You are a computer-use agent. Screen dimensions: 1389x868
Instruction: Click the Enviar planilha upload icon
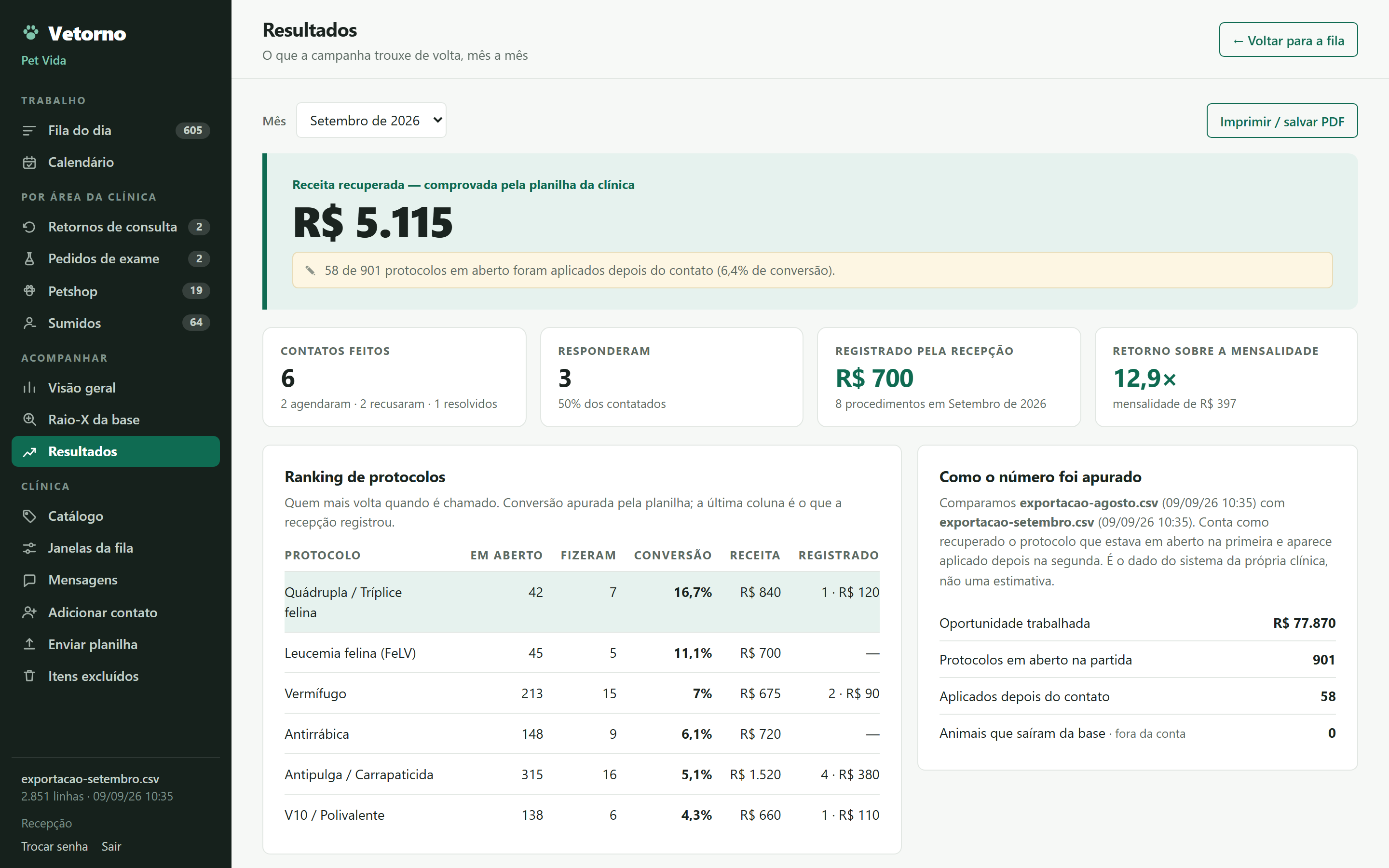coord(29,644)
